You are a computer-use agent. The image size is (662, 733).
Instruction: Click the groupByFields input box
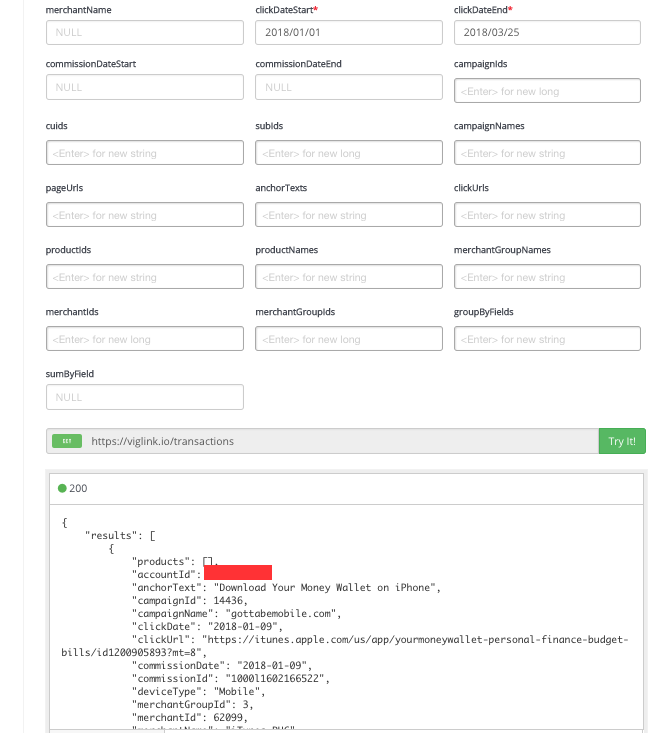pyautogui.click(x=547, y=338)
